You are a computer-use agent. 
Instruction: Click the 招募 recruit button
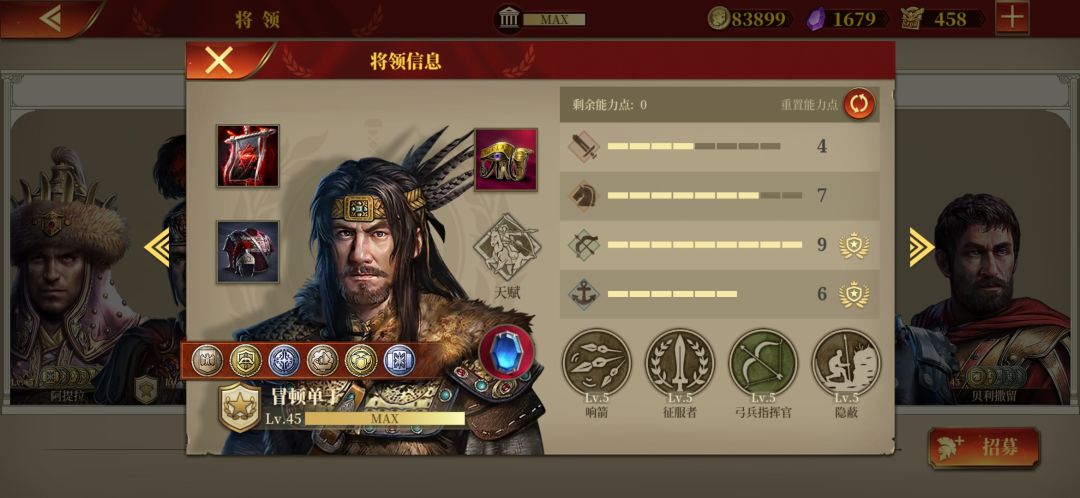pos(984,447)
